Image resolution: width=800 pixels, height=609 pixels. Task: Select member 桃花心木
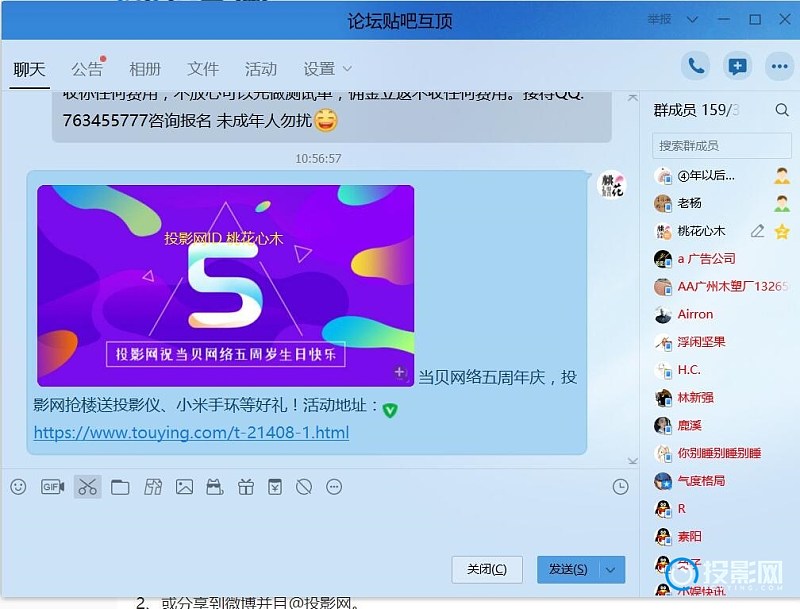click(721, 231)
